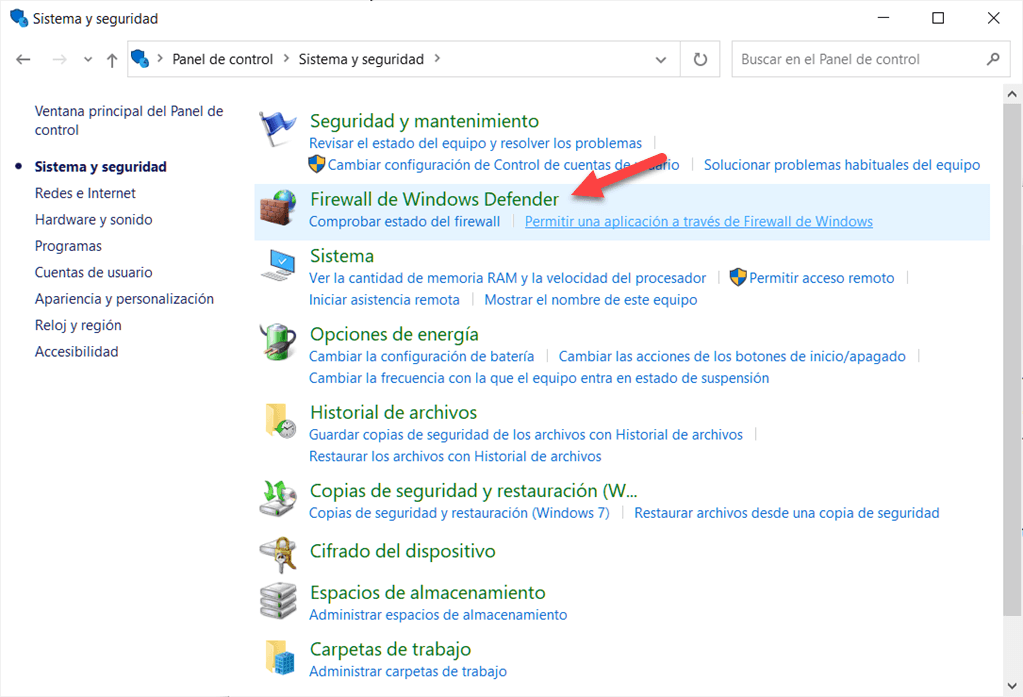Image resolution: width=1023 pixels, height=697 pixels.
Task: Click the Sistema y seguridad title bar icon
Action: pos(20,18)
